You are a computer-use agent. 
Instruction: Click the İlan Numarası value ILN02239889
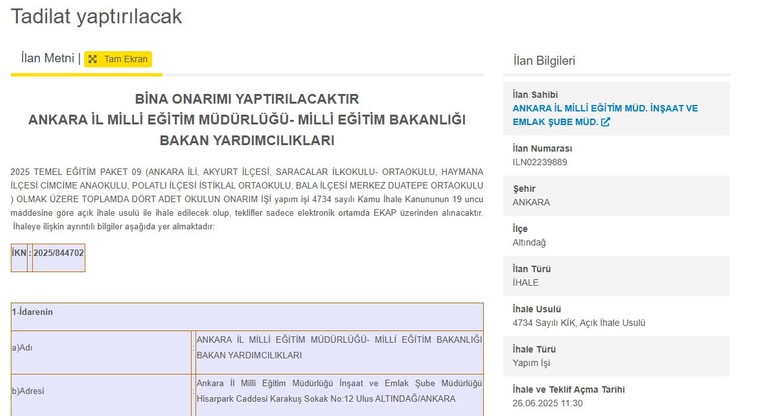tap(540, 162)
